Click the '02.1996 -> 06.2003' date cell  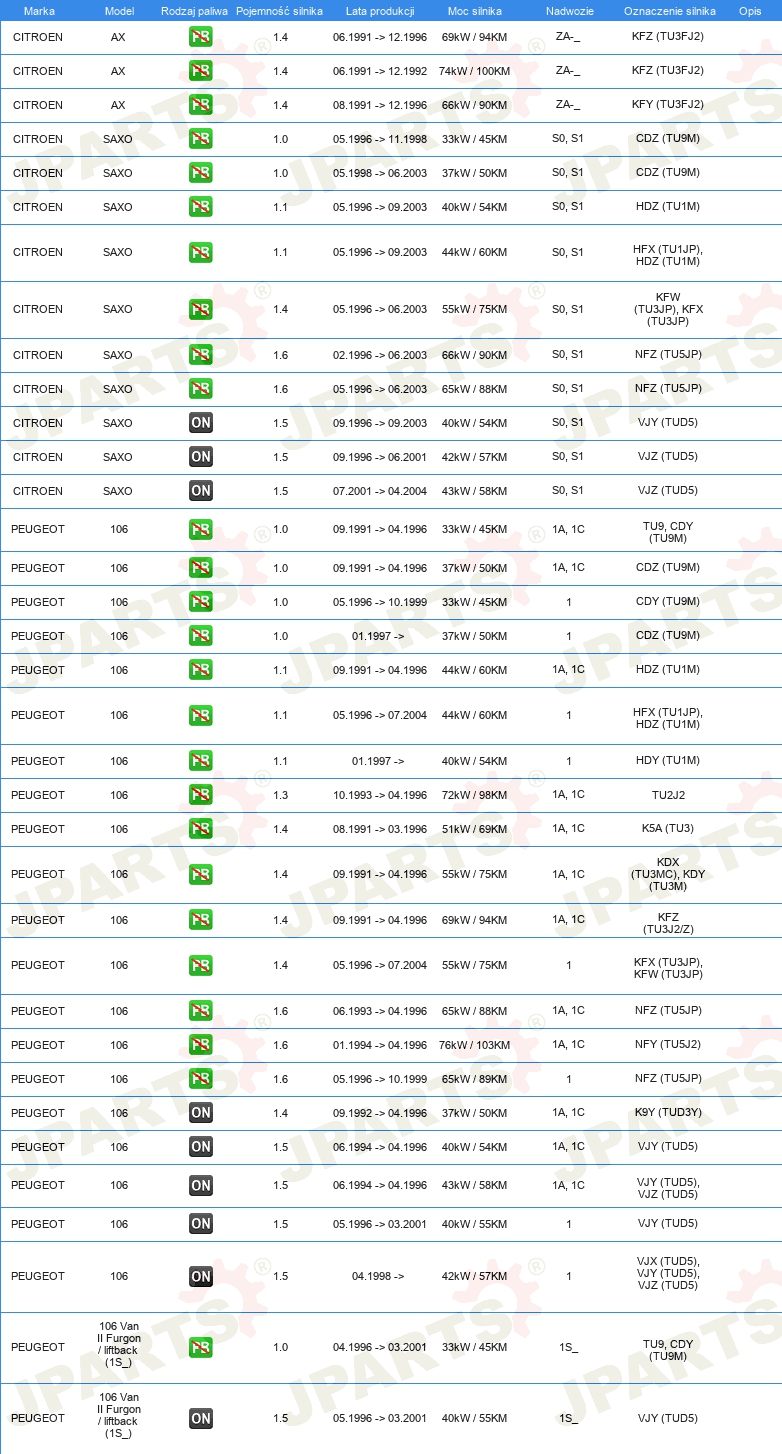(380, 356)
